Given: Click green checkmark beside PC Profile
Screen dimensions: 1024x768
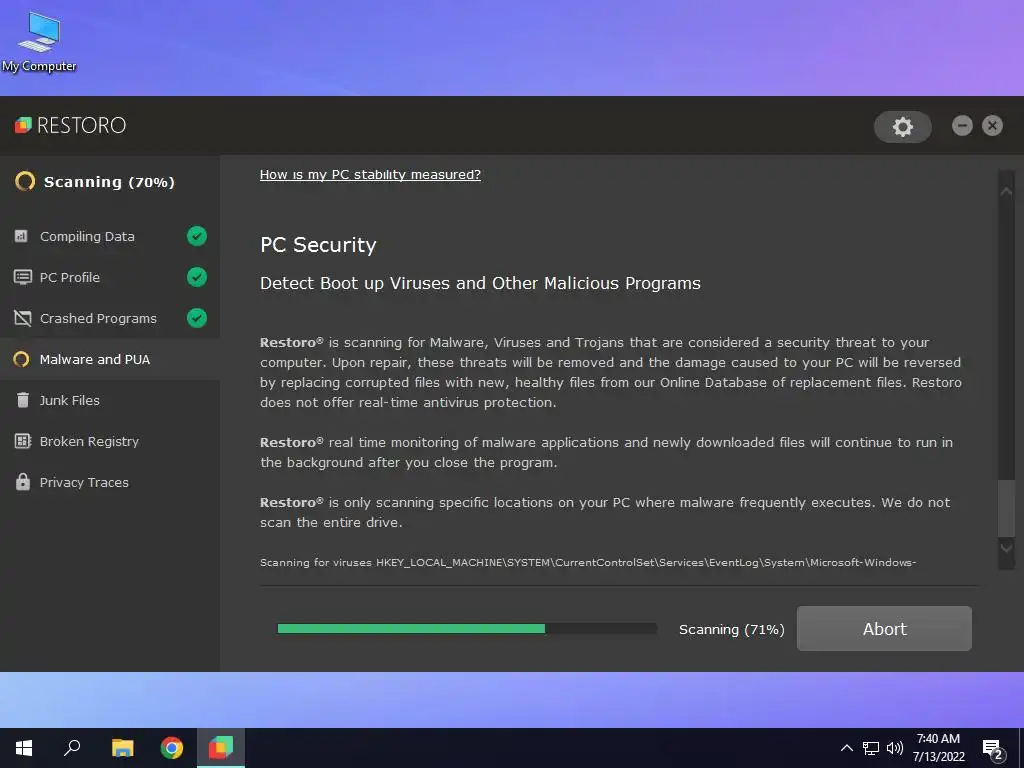Looking at the screenshot, I should coord(197,277).
